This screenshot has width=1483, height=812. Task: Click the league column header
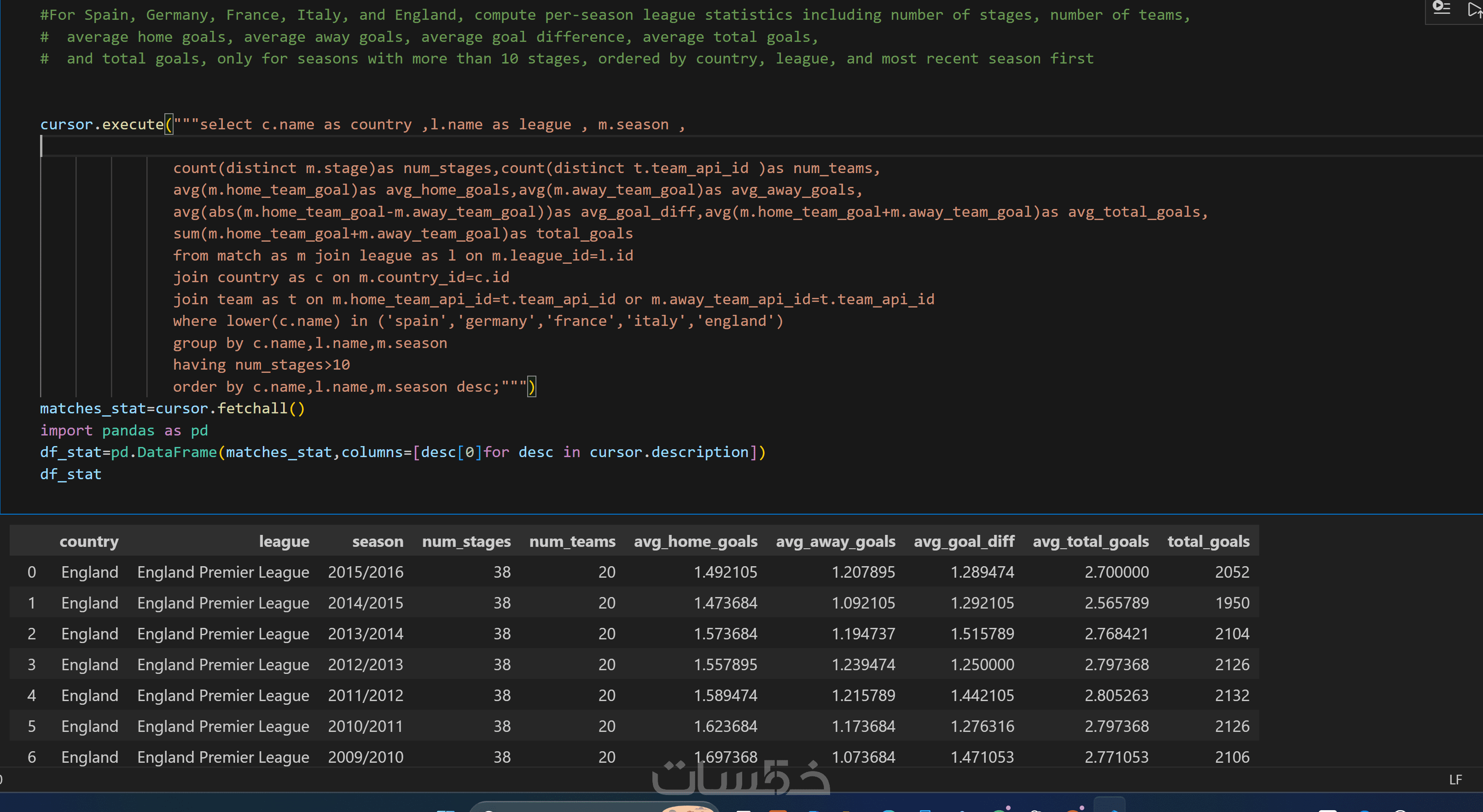[x=284, y=541]
